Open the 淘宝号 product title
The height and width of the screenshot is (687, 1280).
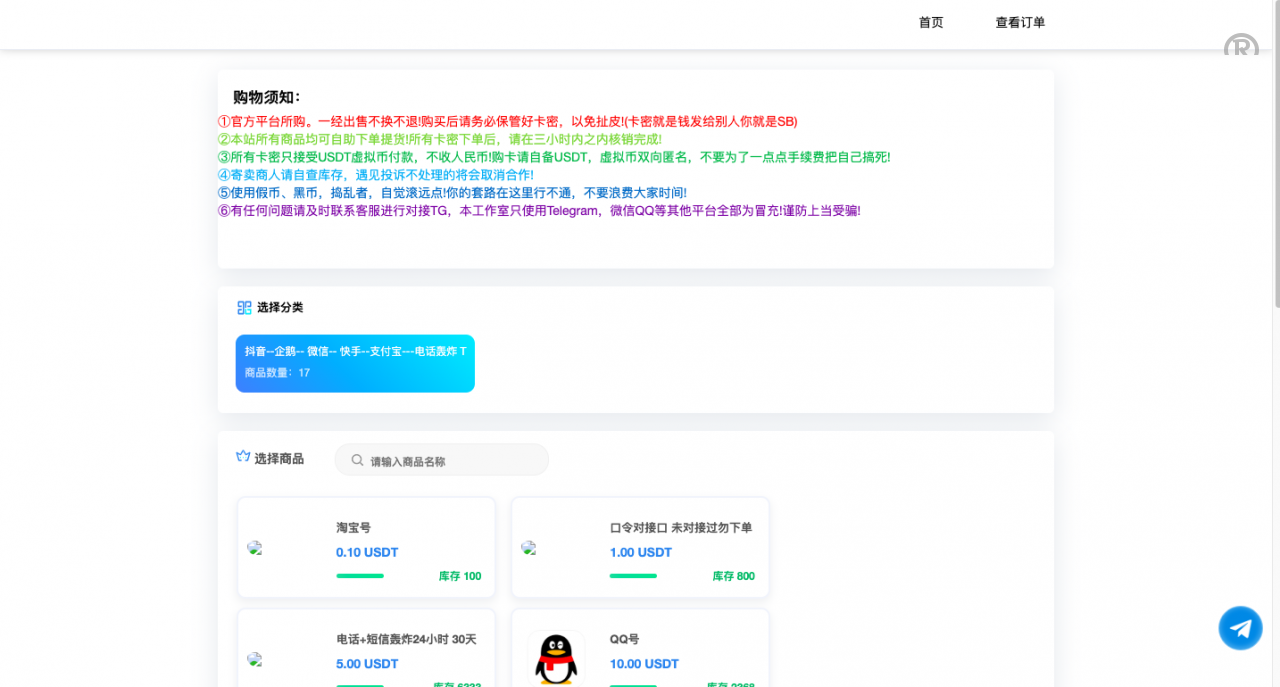[353, 528]
